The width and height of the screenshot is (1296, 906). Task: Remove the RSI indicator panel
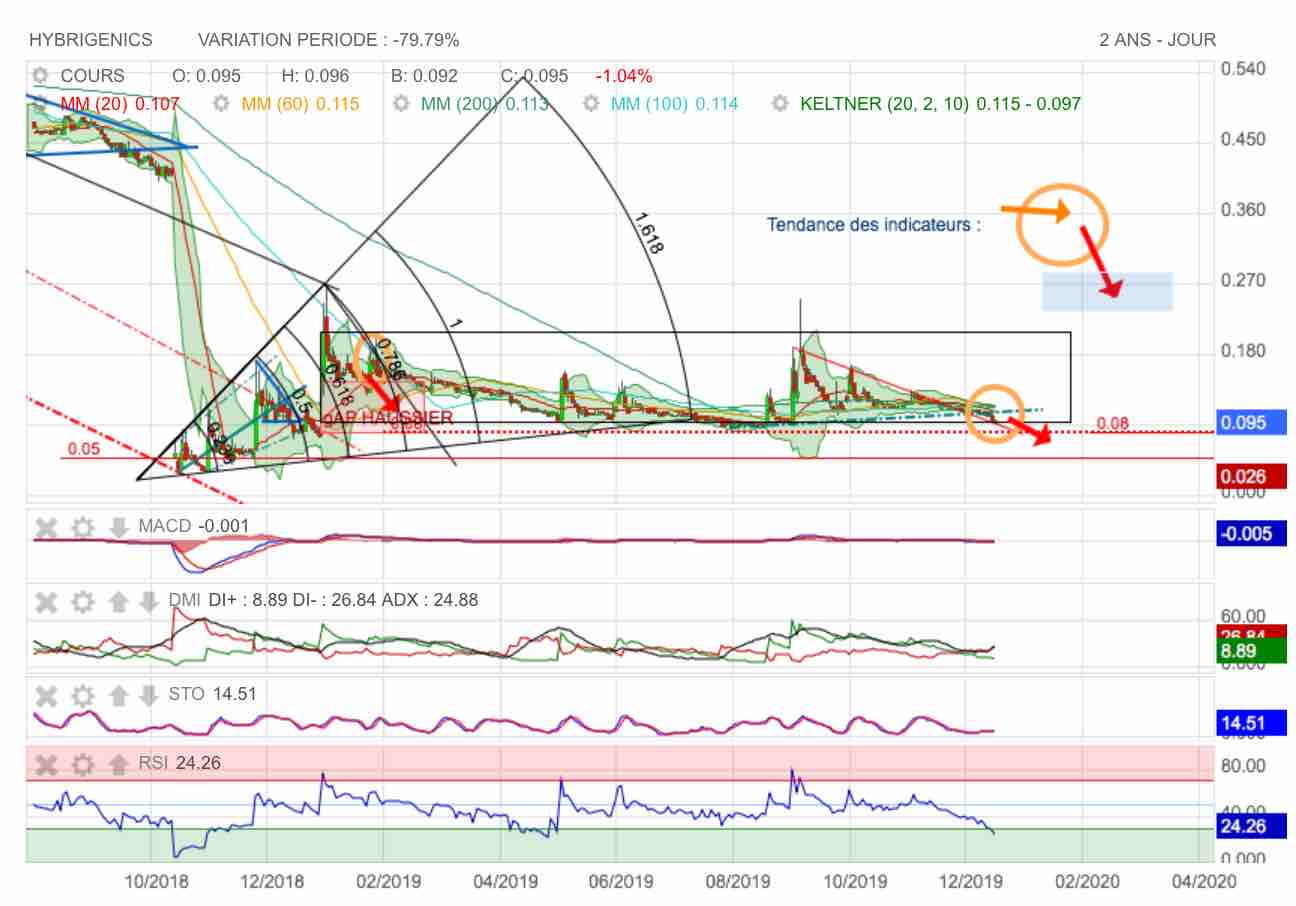(46, 765)
